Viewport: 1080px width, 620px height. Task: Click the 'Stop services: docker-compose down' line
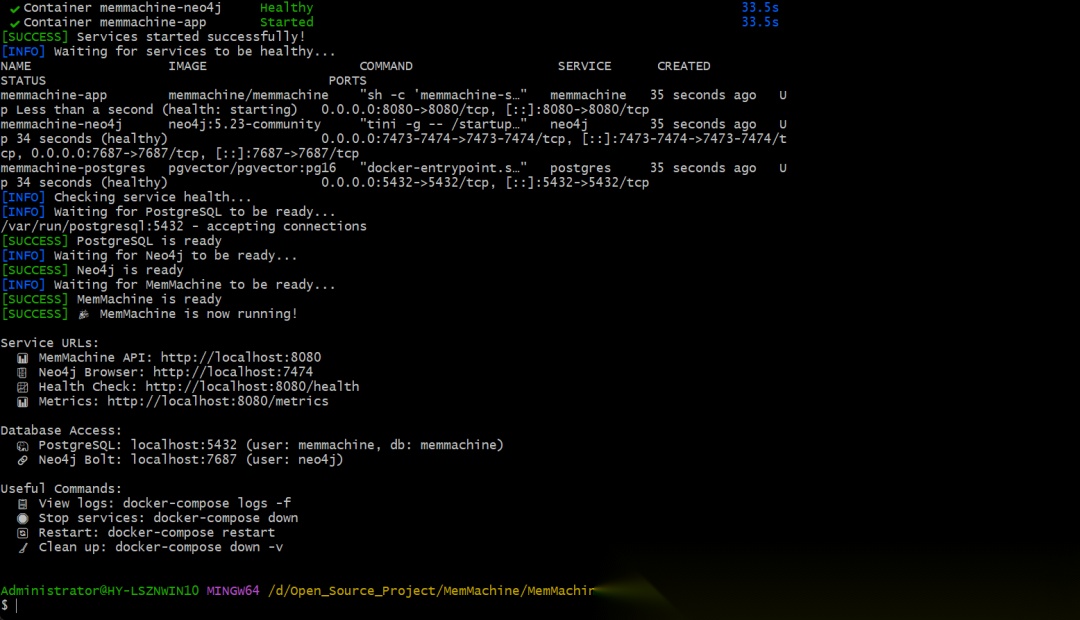(x=168, y=518)
